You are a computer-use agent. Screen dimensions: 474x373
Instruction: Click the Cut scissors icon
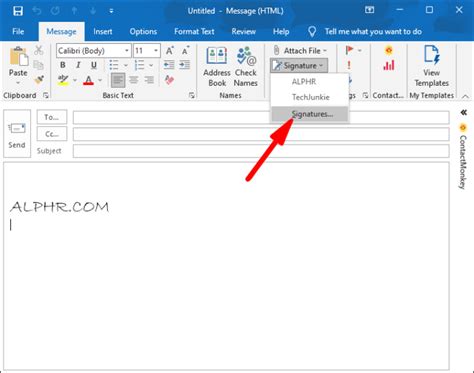[39, 50]
